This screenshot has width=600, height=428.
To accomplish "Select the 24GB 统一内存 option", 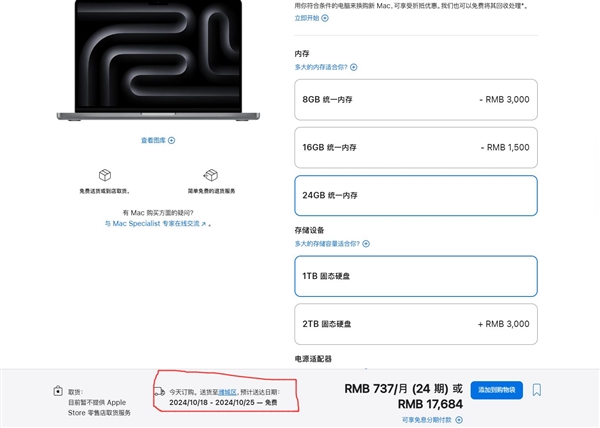I will (416, 196).
